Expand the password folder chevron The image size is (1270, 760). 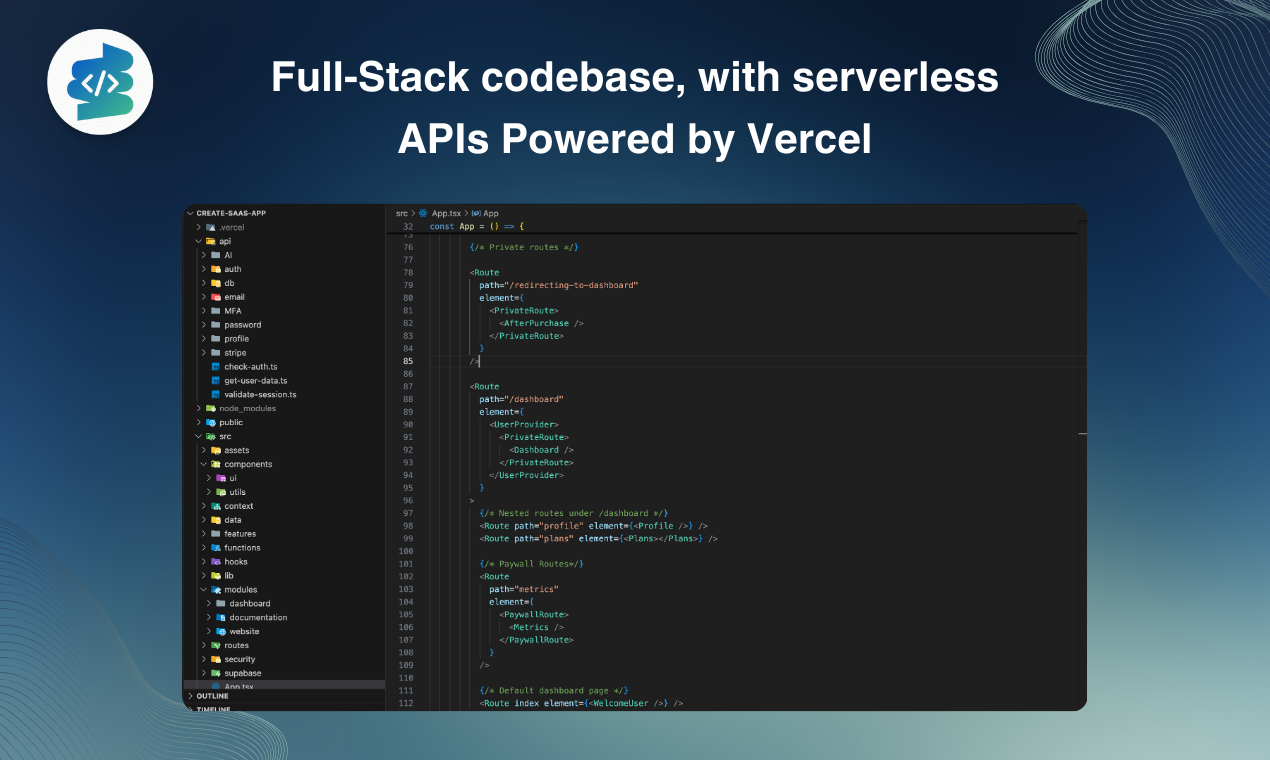tap(203, 325)
